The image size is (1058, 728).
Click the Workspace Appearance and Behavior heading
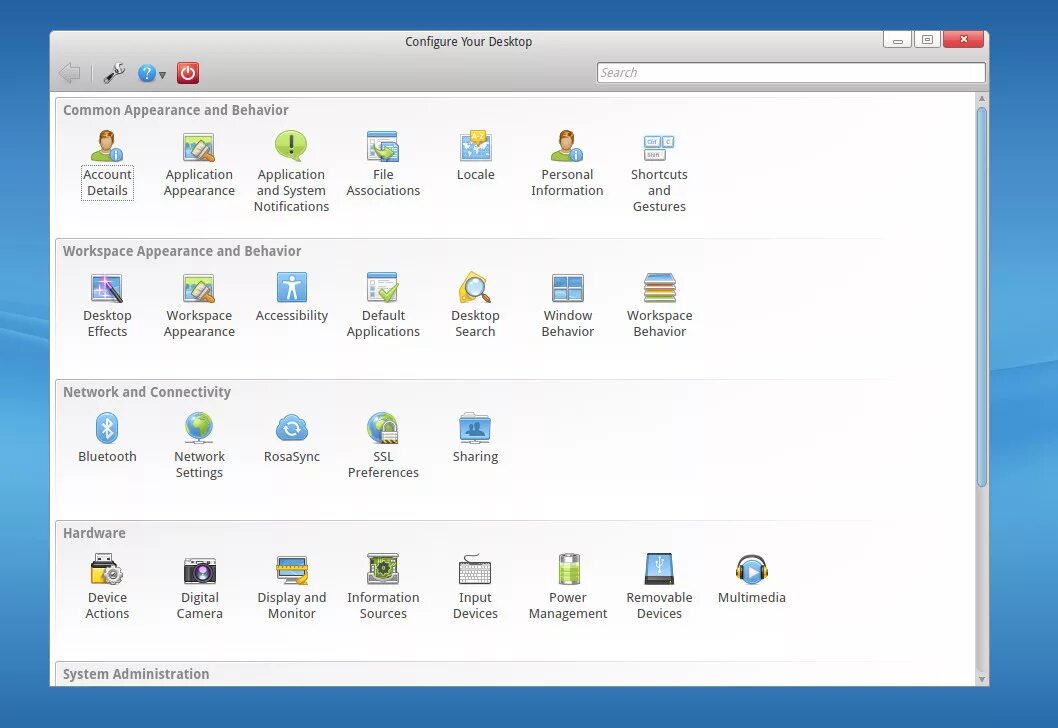coord(182,251)
